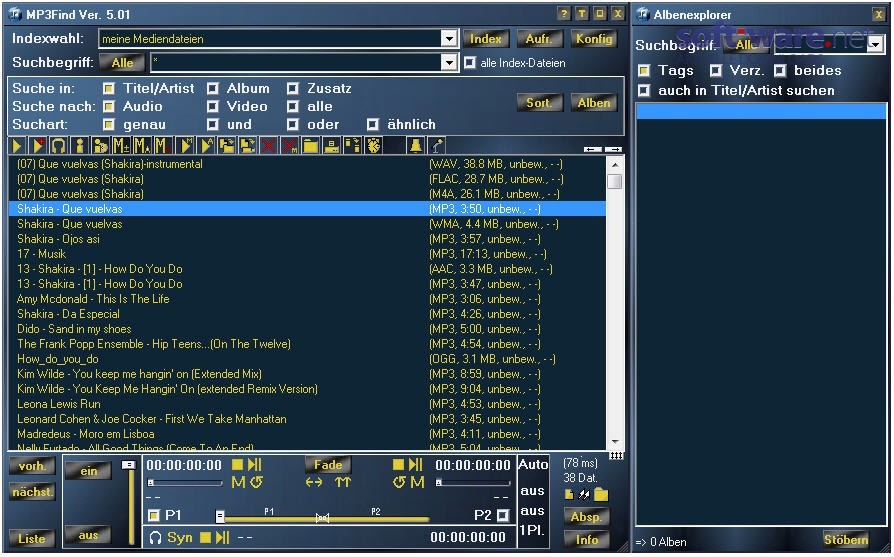Click the Aufr. button
The width and height of the screenshot is (894, 557).
pyautogui.click(x=539, y=39)
